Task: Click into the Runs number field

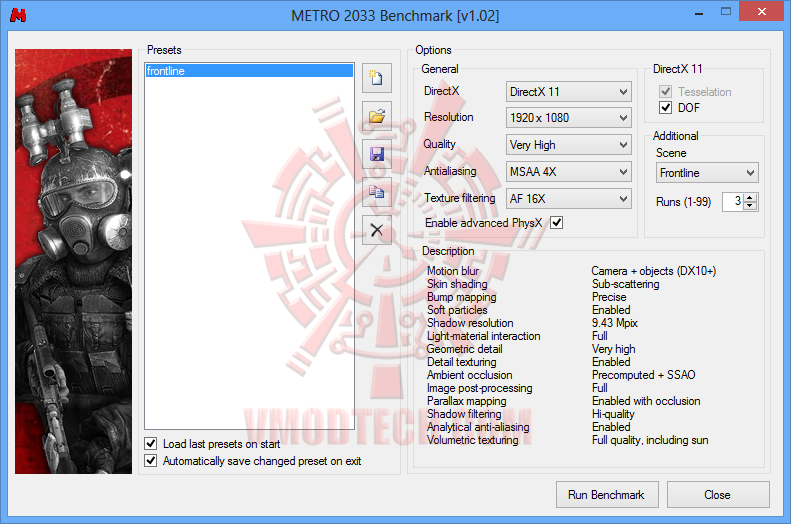Action: coord(733,202)
